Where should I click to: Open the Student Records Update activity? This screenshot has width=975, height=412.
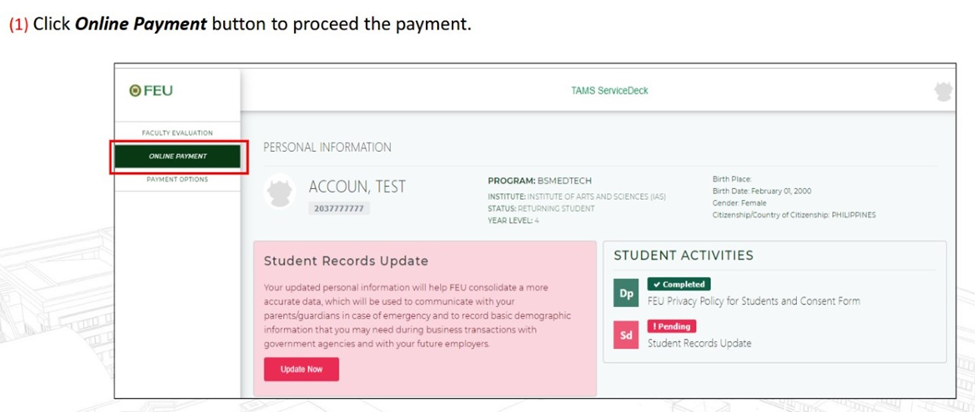(700, 343)
